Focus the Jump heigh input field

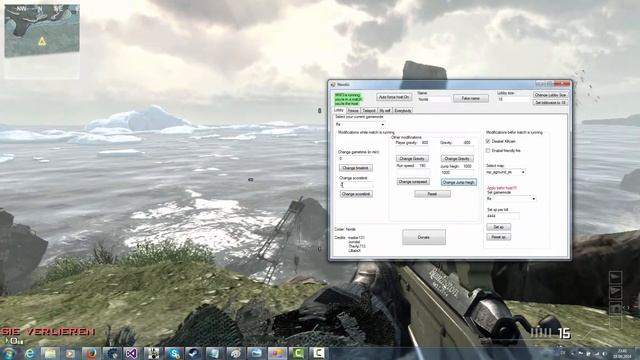coord(457,173)
